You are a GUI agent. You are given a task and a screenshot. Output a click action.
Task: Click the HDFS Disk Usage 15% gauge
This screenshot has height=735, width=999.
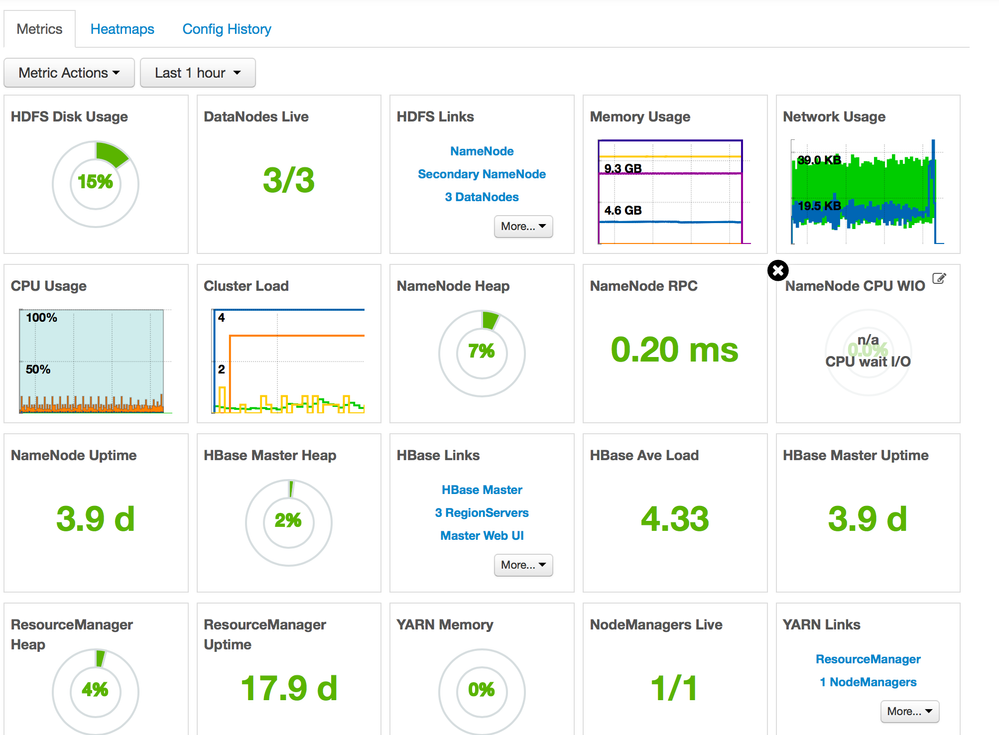pos(96,184)
